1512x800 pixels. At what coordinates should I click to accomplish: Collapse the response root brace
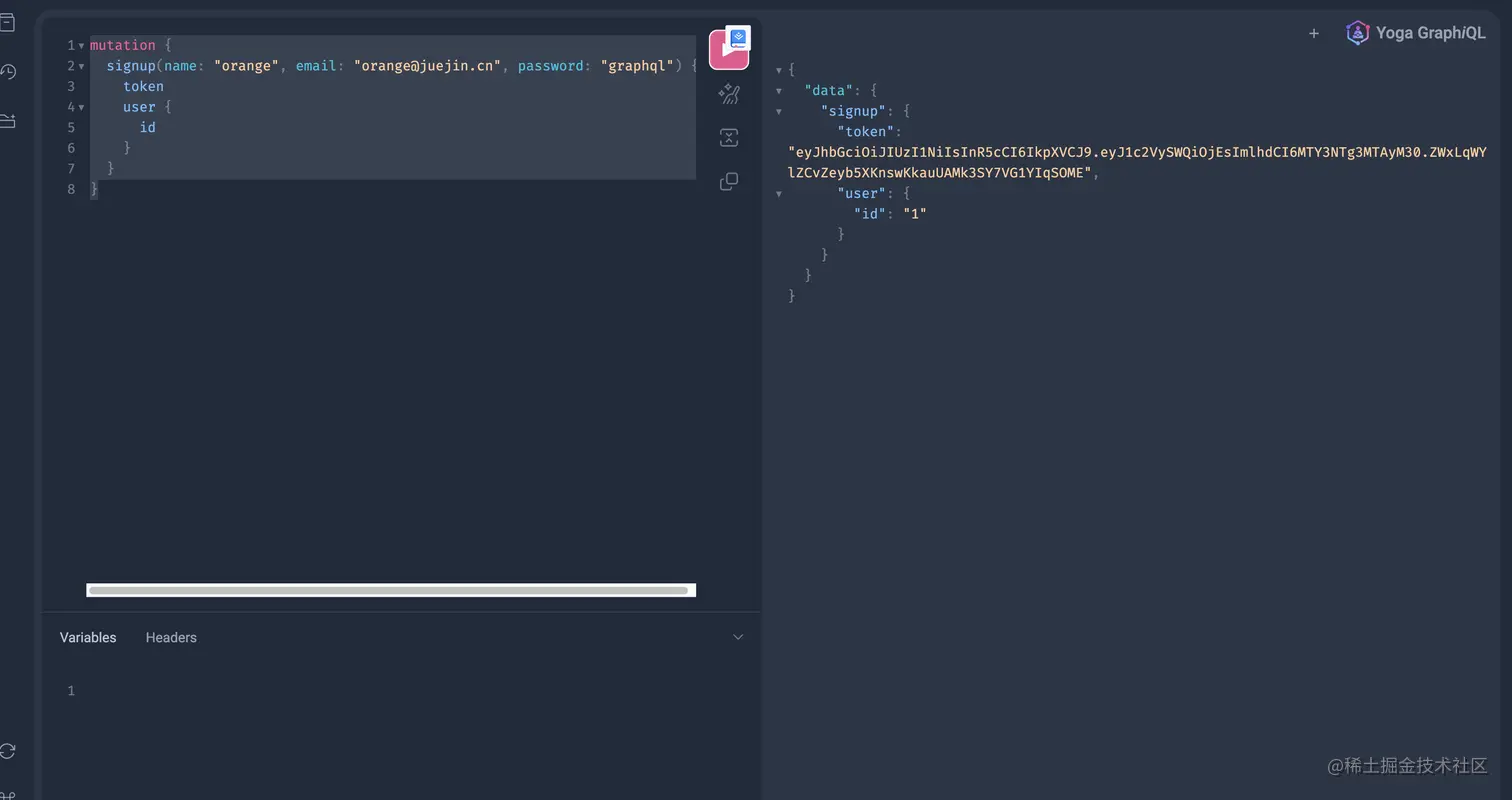pos(779,70)
